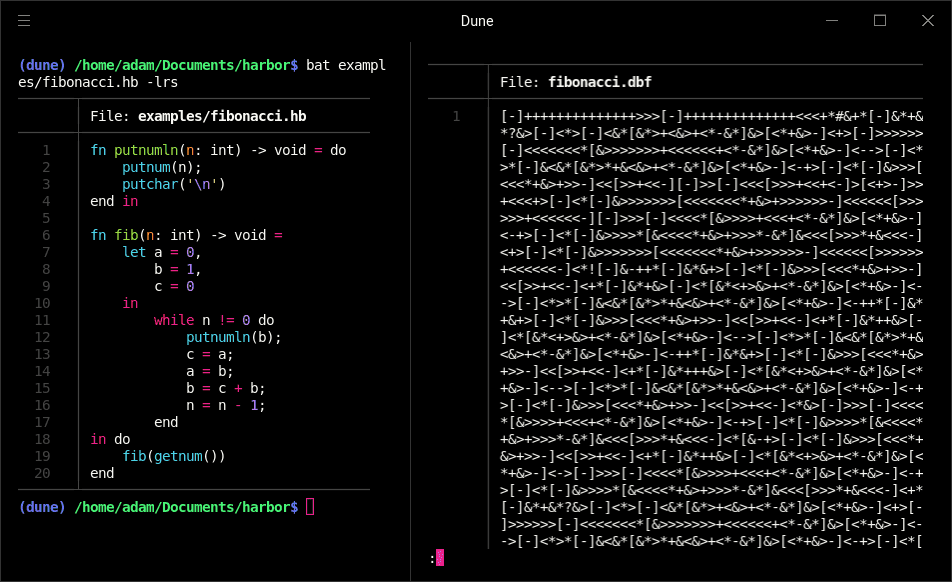952x582 pixels.
Task: Click line number 1 in the fibonacci.dbf pane
Action: (x=457, y=116)
